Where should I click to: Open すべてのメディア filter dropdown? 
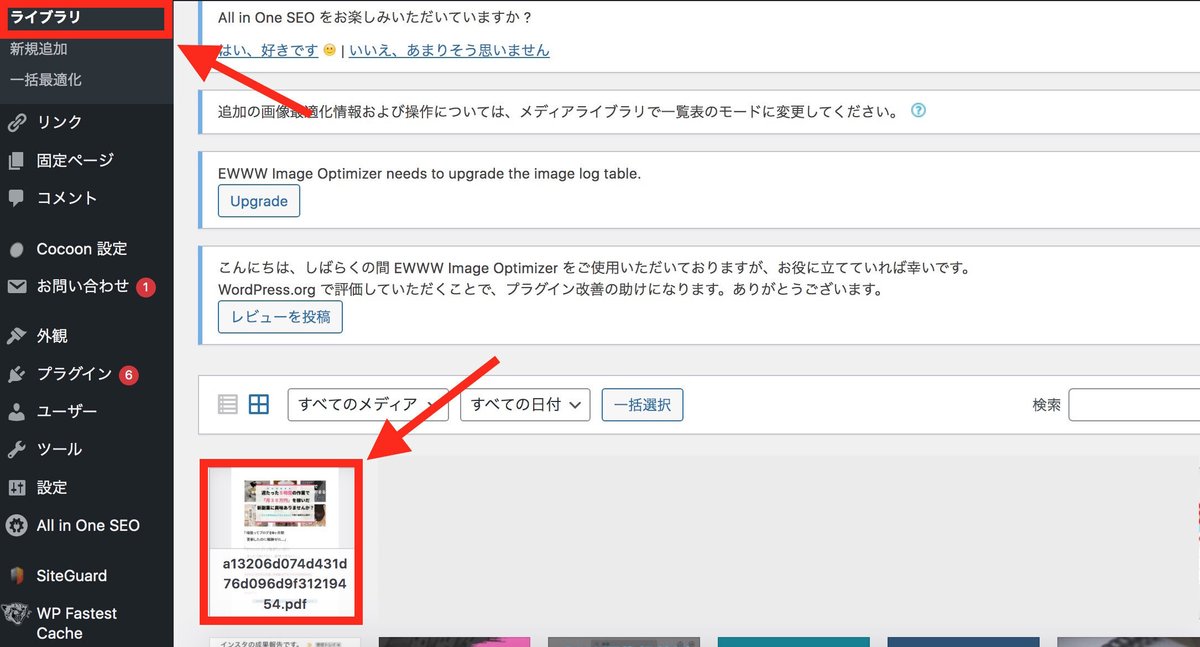coord(368,405)
